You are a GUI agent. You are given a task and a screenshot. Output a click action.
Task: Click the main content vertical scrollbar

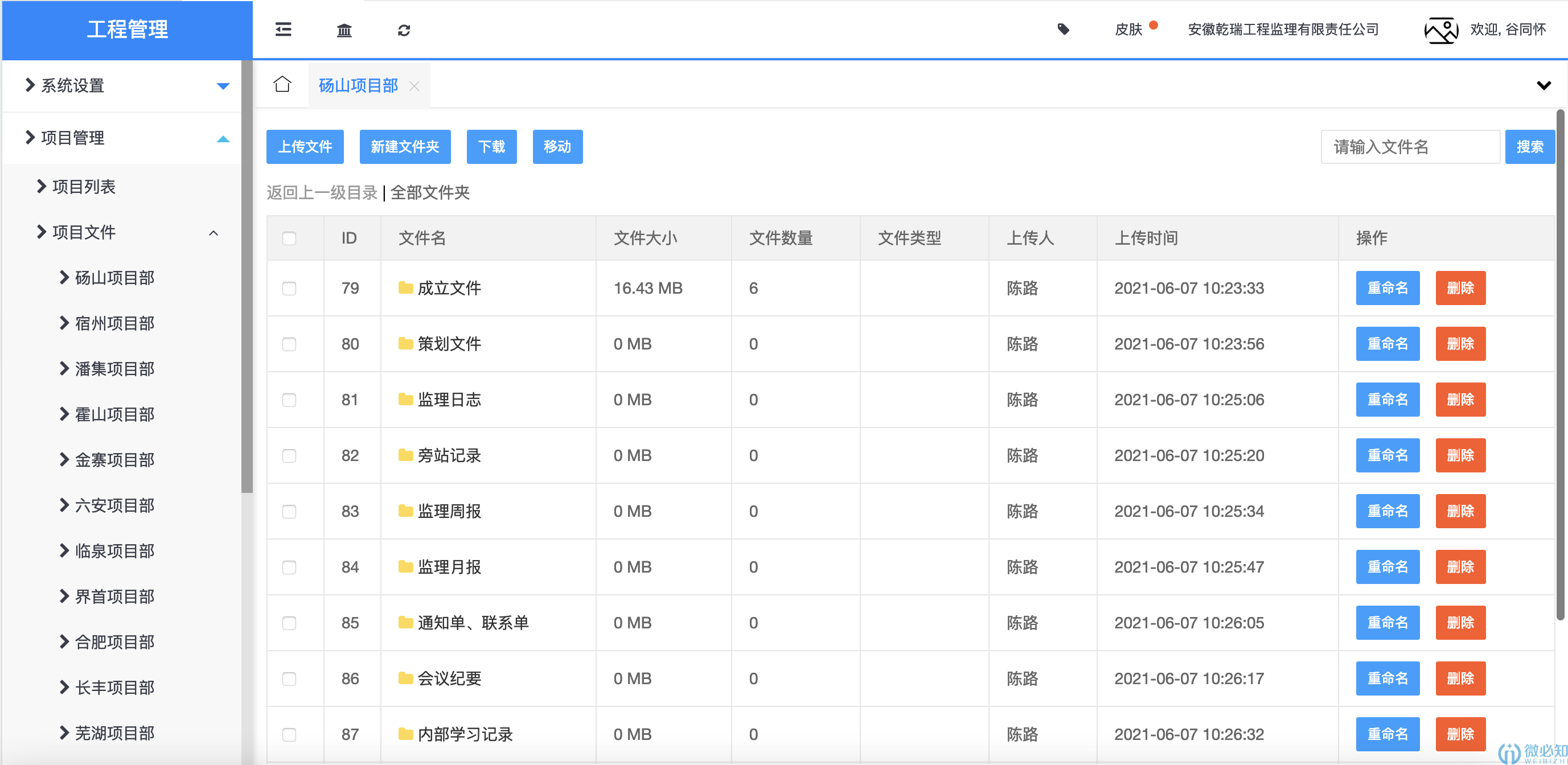[1560, 365]
